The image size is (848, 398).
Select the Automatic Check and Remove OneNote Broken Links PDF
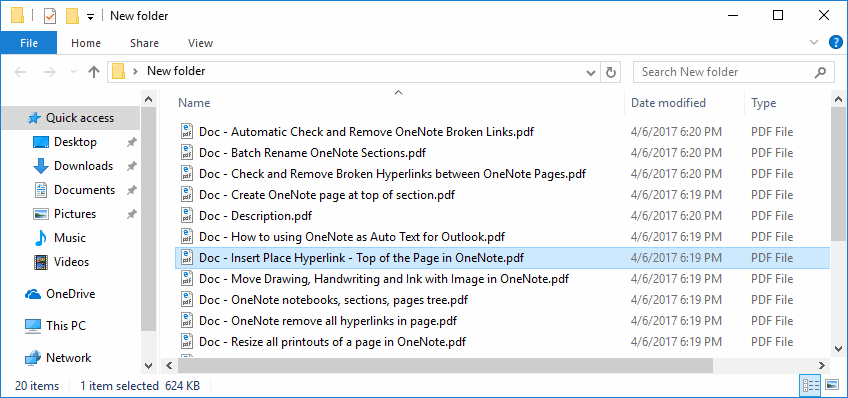click(x=367, y=131)
